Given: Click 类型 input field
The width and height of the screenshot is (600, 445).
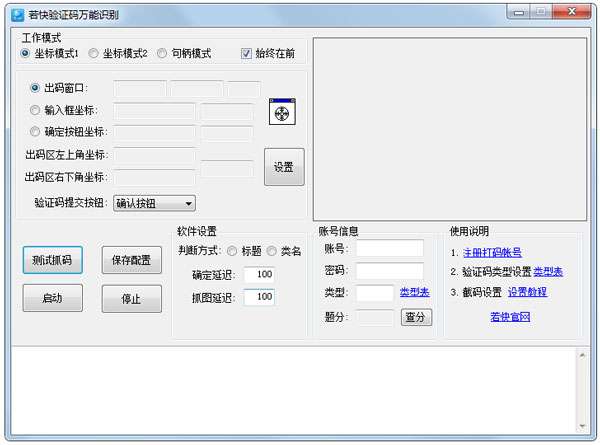Looking at the screenshot, I should coord(375,293).
